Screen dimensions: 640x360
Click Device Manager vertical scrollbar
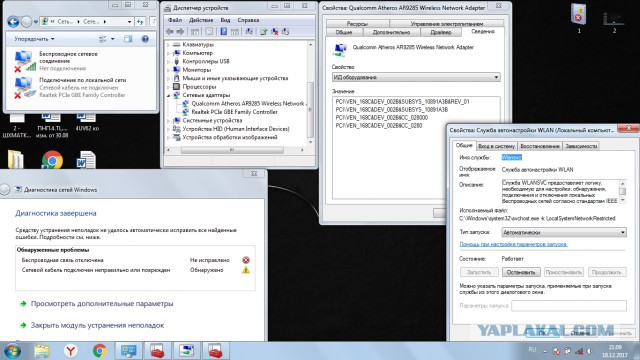point(311,93)
